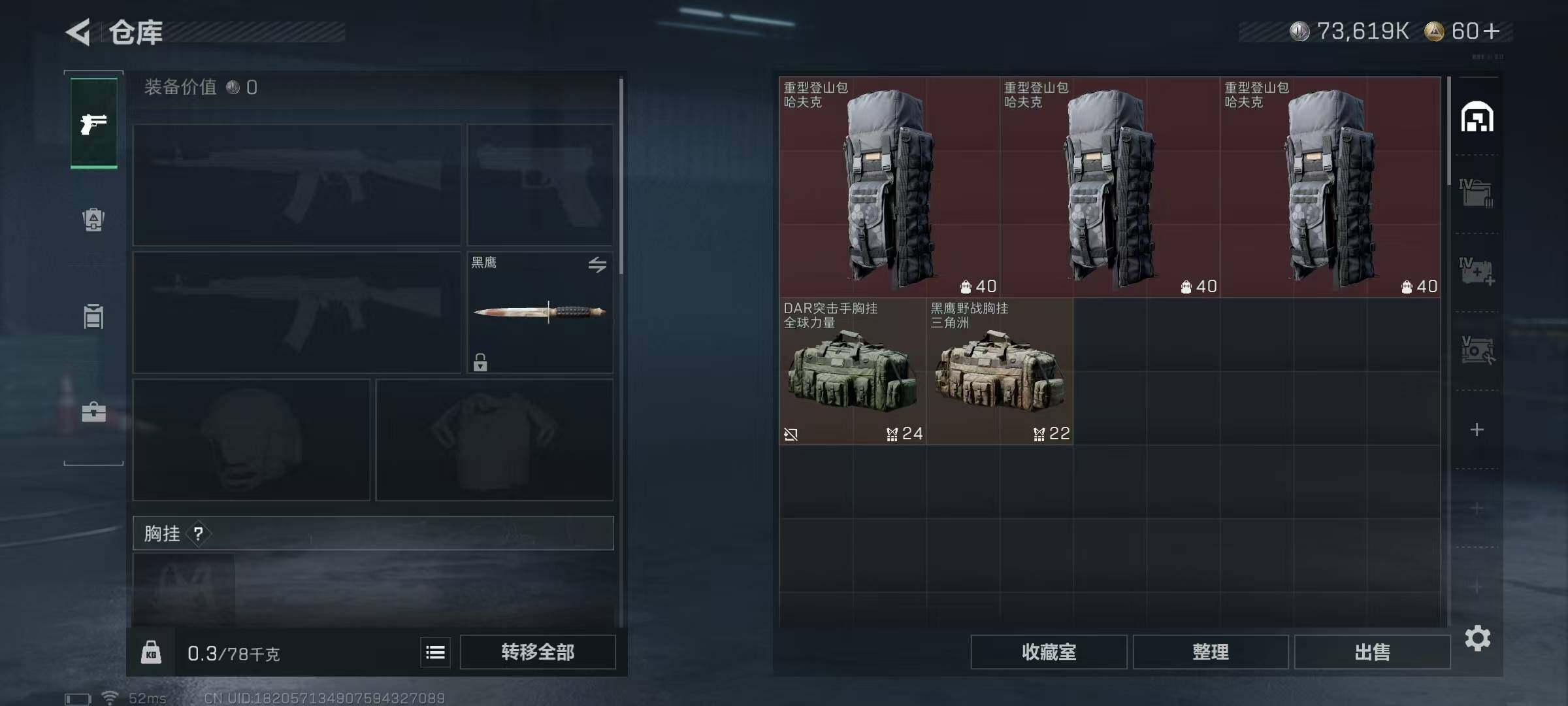Open the 收藏室 collection room
Viewport: 1568px width, 706px height.
point(1049,652)
